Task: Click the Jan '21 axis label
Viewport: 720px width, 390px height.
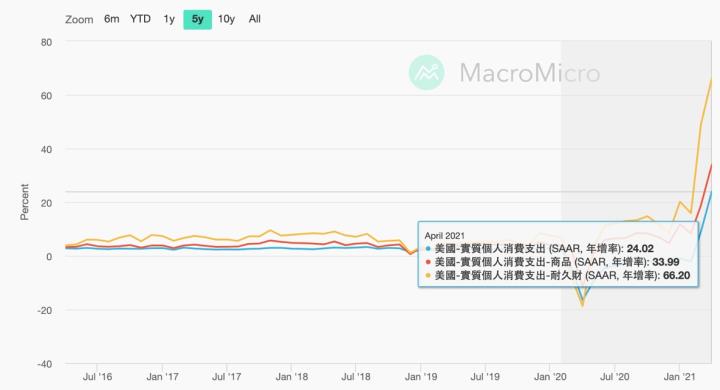Action: [x=679, y=377]
